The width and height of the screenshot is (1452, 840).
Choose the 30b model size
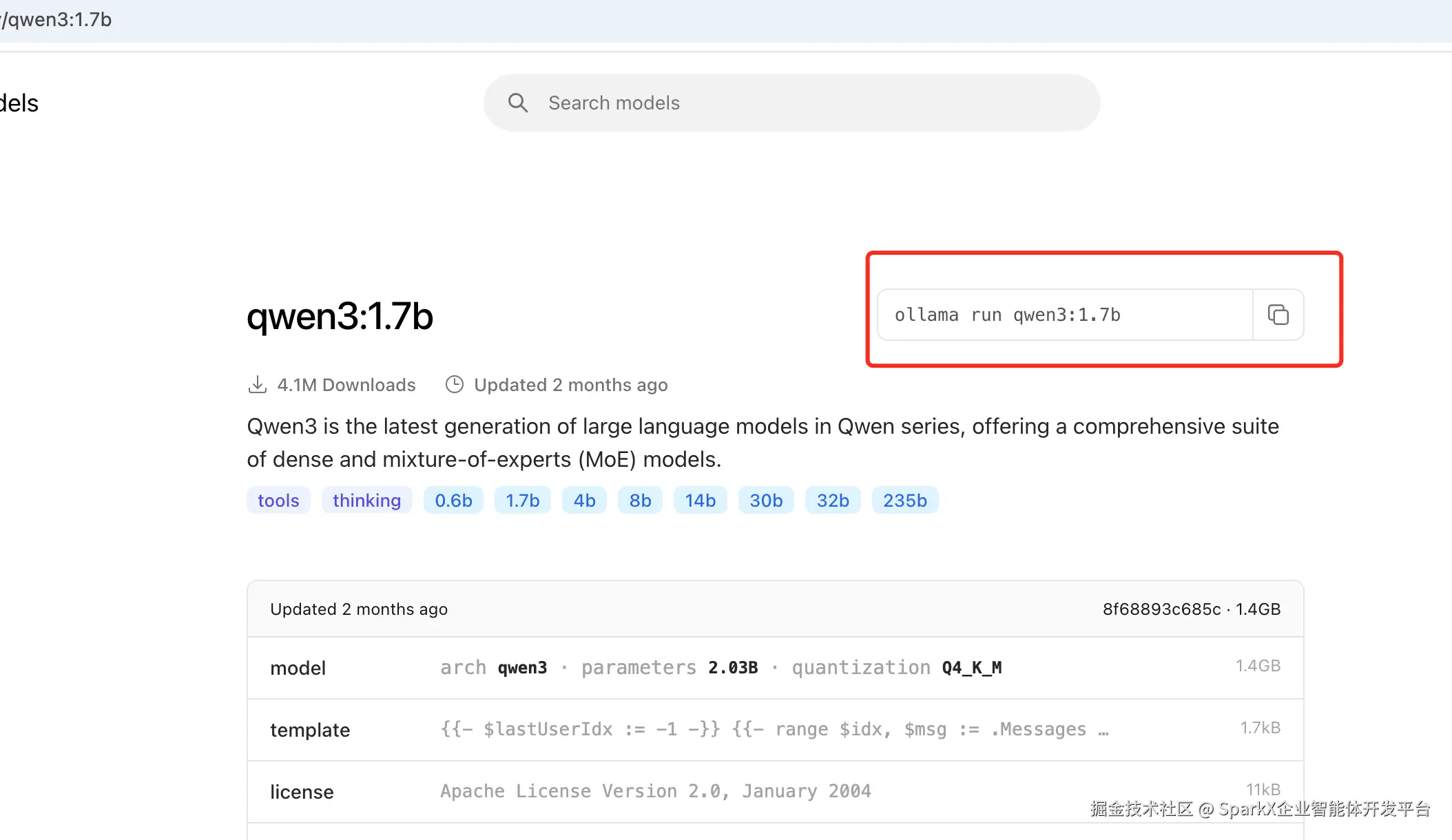click(x=766, y=501)
